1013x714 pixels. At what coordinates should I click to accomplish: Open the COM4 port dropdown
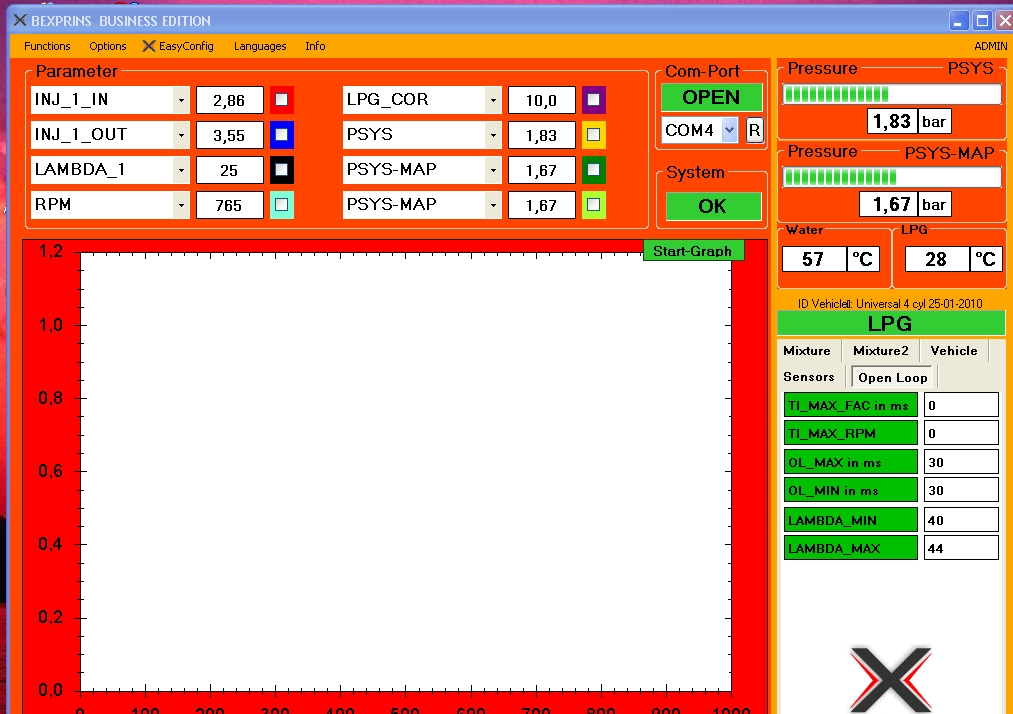point(729,130)
